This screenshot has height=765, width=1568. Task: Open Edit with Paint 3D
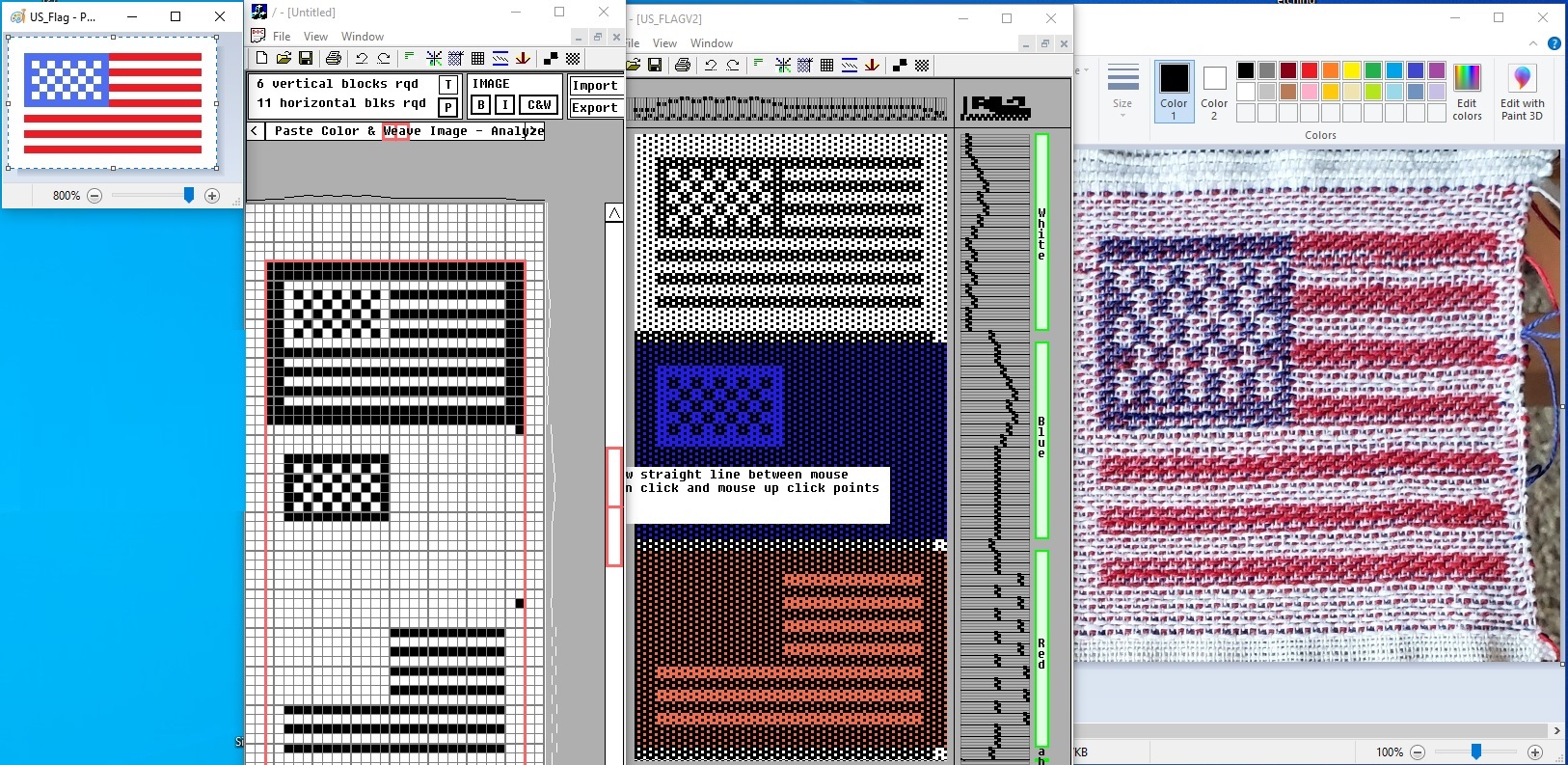(x=1522, y=92)
